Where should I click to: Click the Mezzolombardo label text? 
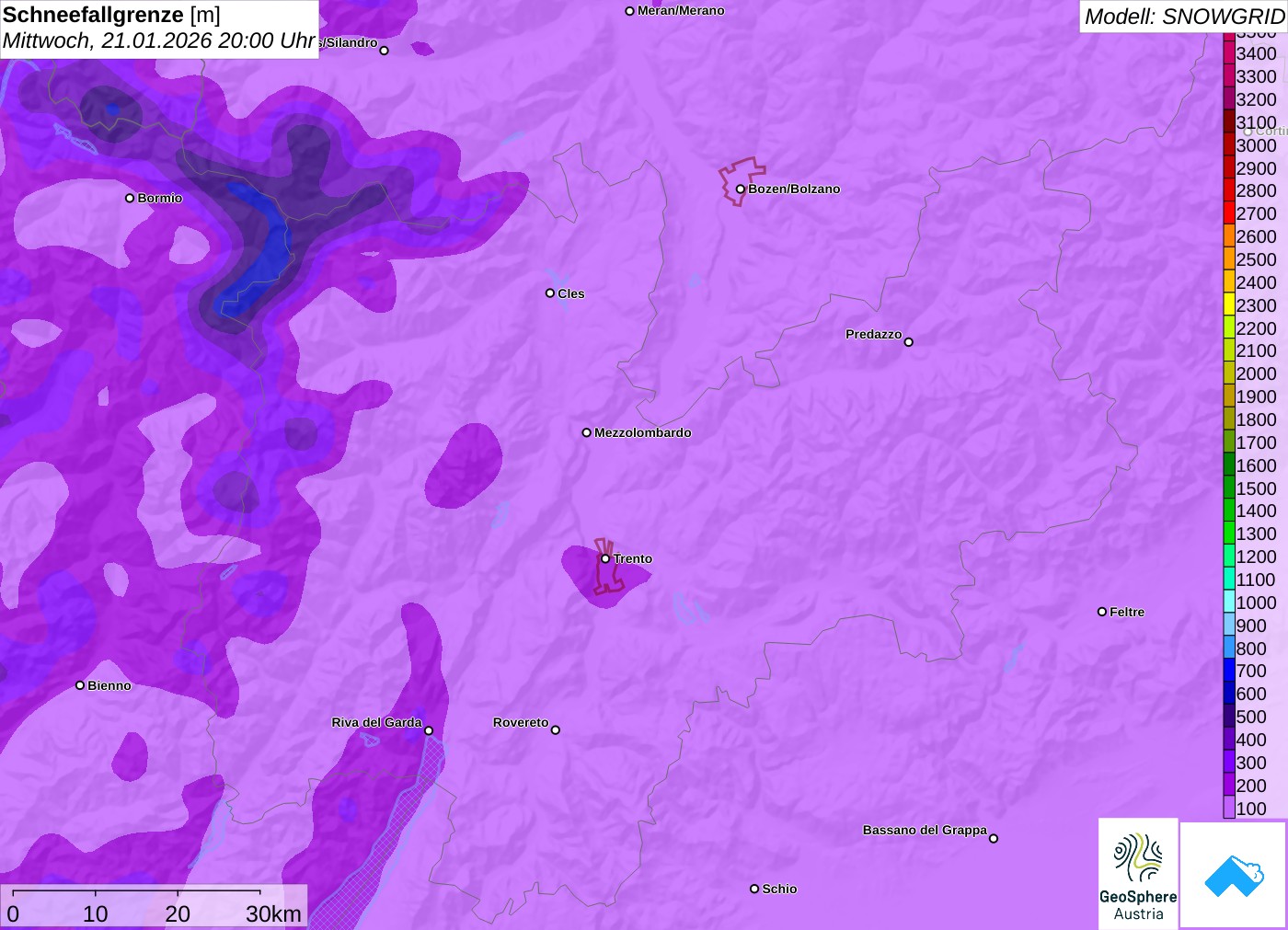[x=643, y=432]
